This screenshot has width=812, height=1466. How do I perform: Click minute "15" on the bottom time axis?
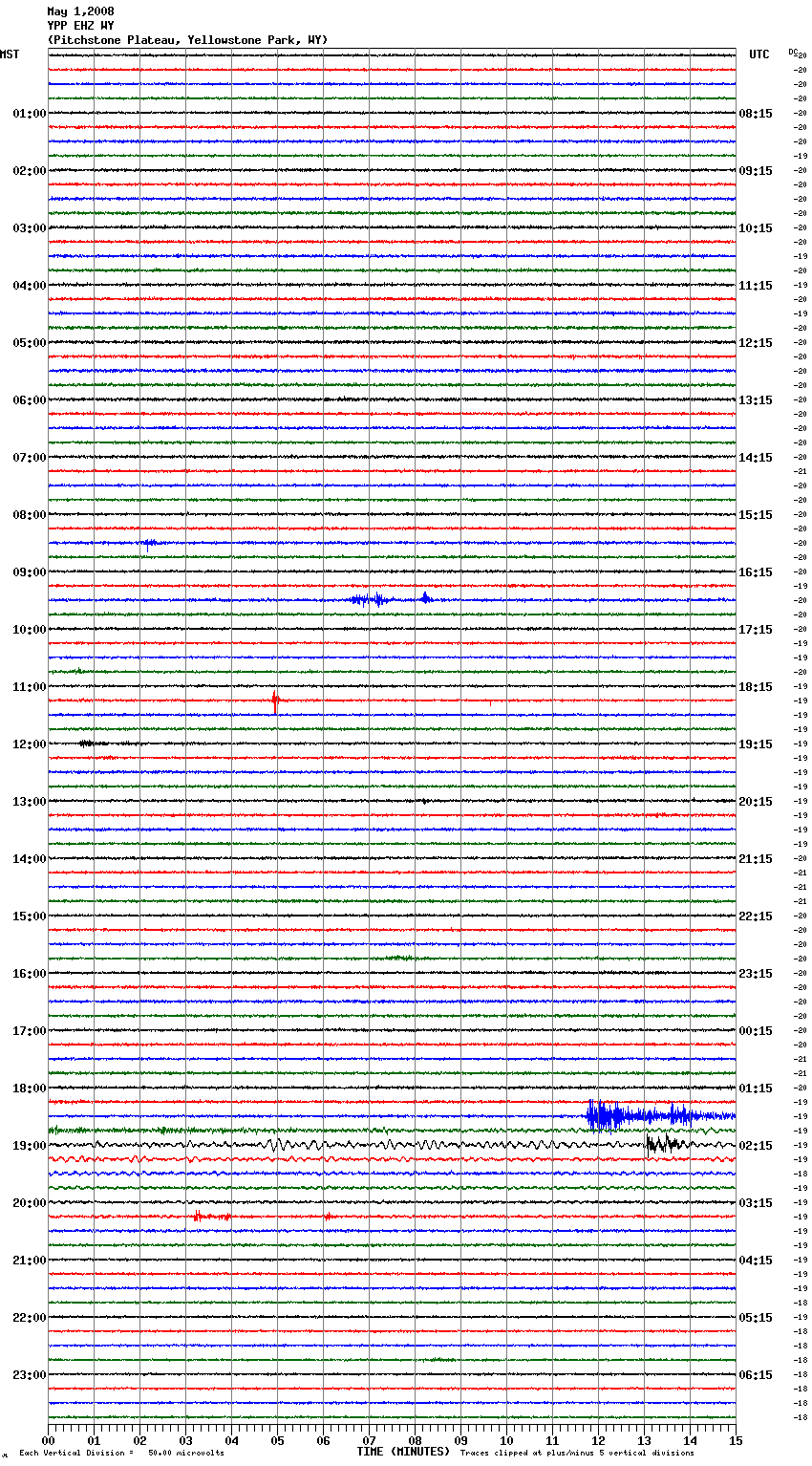click(x=736, y=1440)
